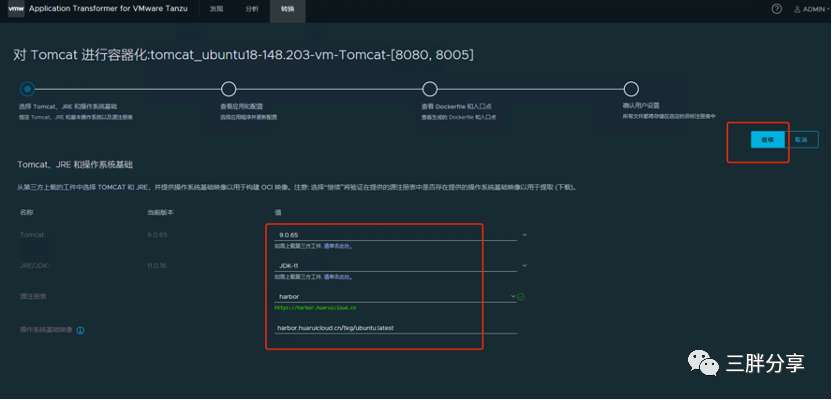832x400 pixels.
Task: Click the 当前版本 column header
Action: pyautogui.click(x=160, y=212)
